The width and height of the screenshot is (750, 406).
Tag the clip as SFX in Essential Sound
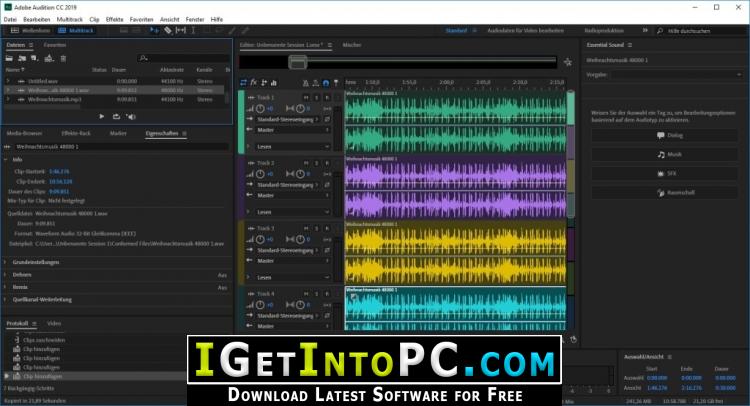click(x=664, y=174)
